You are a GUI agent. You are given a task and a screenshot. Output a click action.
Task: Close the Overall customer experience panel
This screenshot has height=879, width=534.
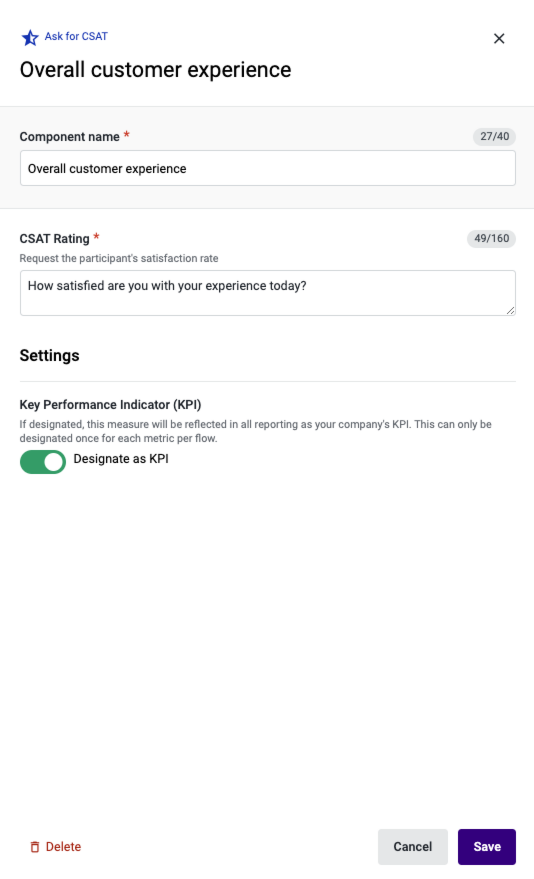pyautogui.click(x=499, y=39)
